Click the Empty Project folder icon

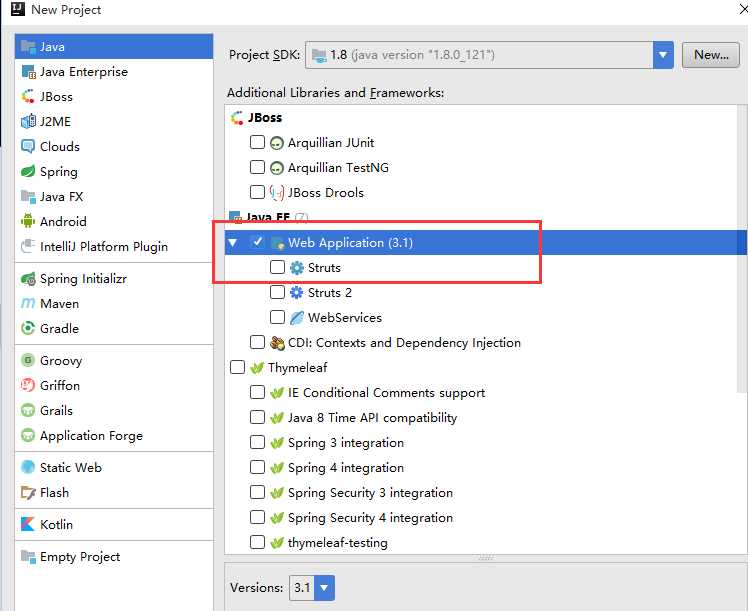tap(28, 556)
